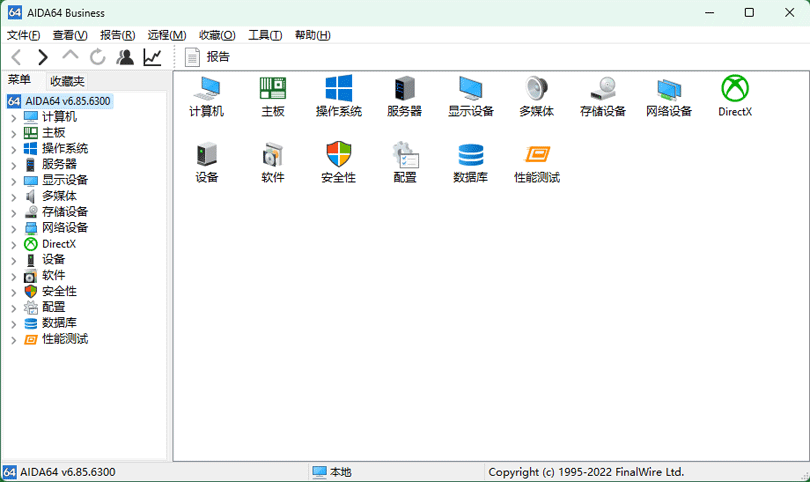Viewport: 810px width, 482px height.
Task: Switch to the 菜单 tab
Action: point(20,80)
